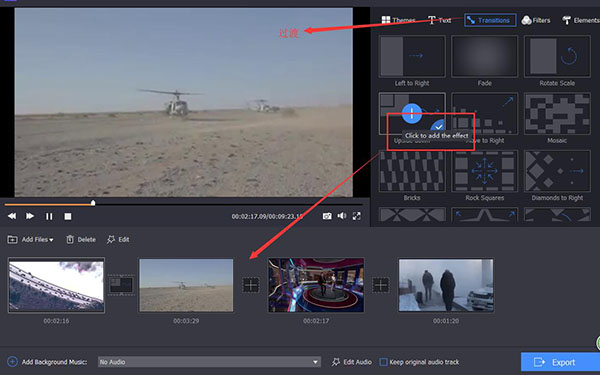Click the Export button
The width and height of the screenshot is (600, 375).
tap(560, 362)
